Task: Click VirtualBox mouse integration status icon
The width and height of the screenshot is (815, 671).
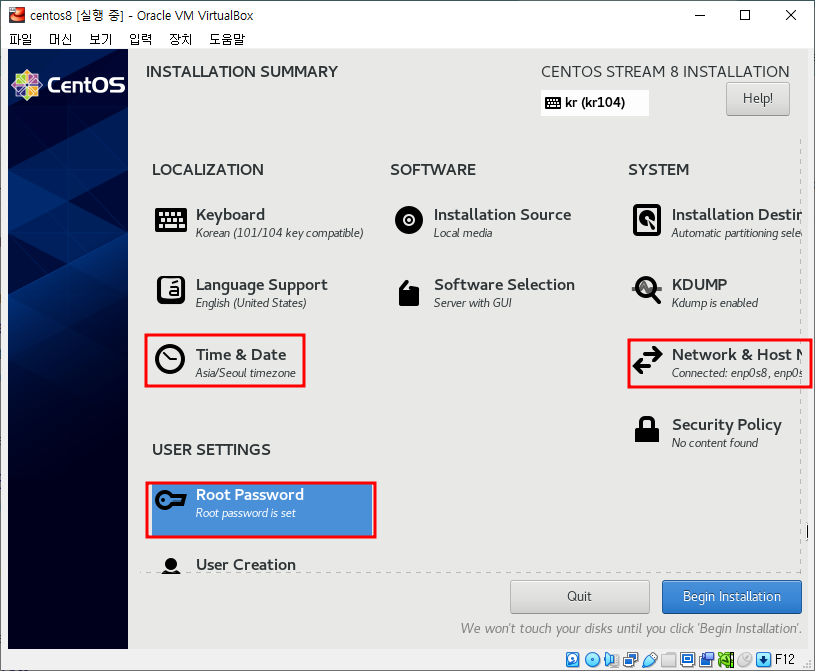Action: coord(744,660)
